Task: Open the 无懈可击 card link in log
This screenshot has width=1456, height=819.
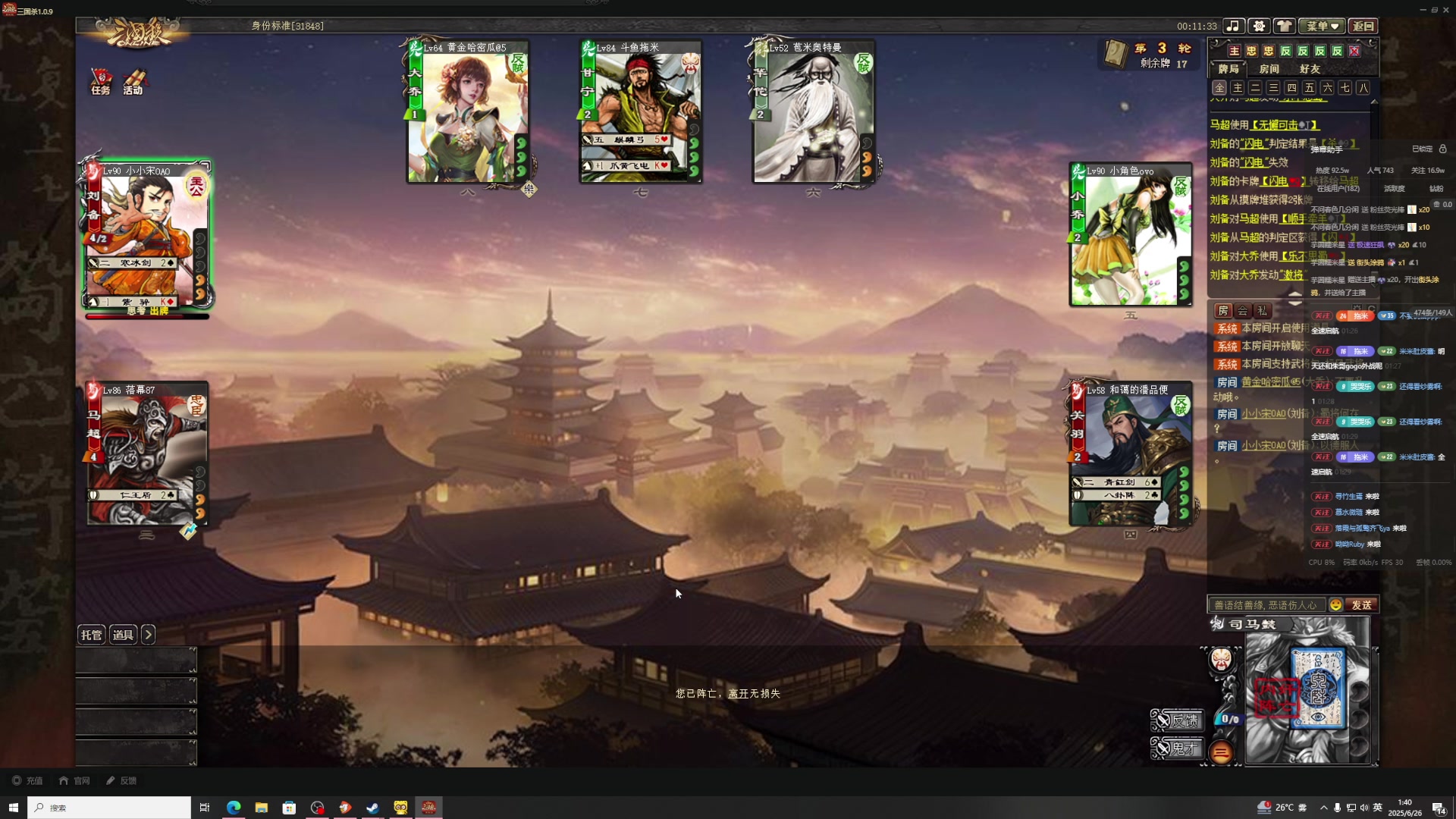Action: pos(1285,124)
